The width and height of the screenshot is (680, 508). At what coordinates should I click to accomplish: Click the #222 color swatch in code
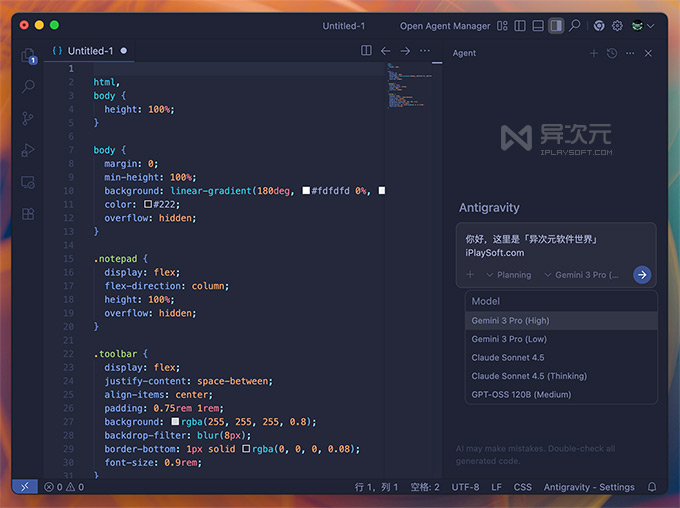click(x=148, y=204)
